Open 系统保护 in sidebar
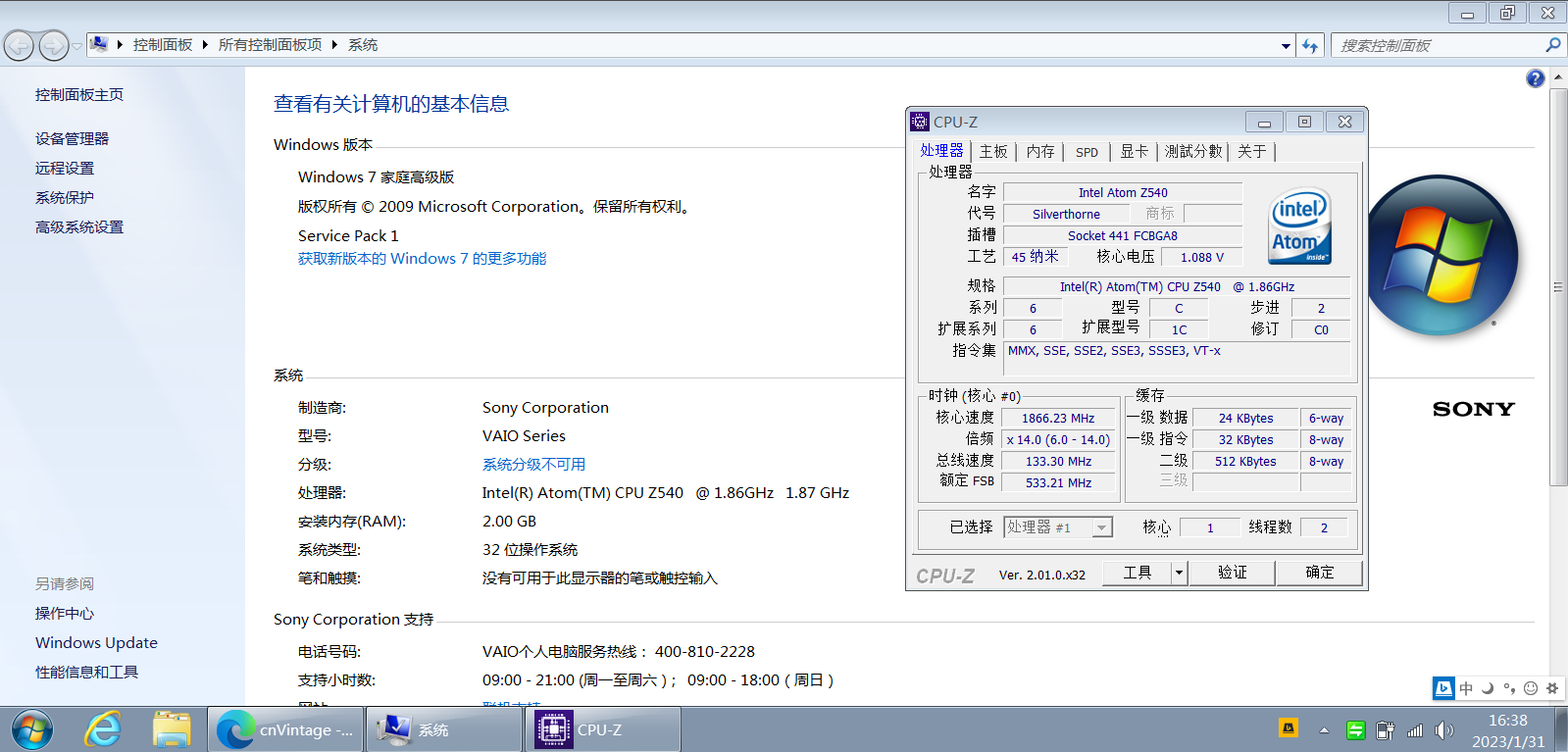 [65, 198]
